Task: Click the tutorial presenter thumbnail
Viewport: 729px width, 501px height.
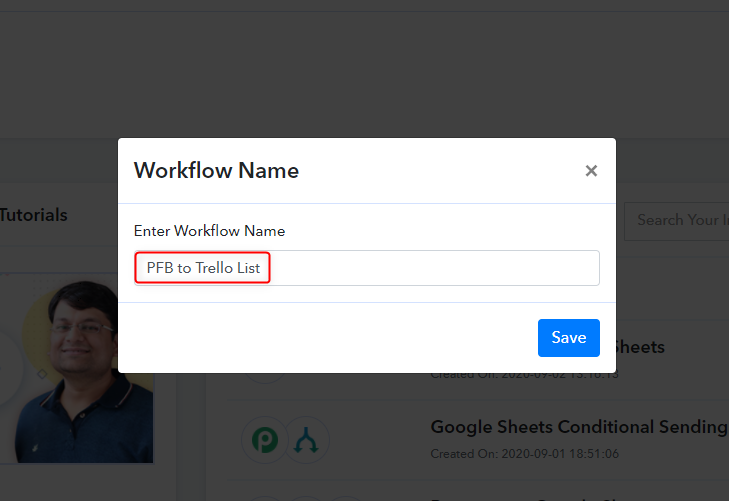Action: (77, 370)
